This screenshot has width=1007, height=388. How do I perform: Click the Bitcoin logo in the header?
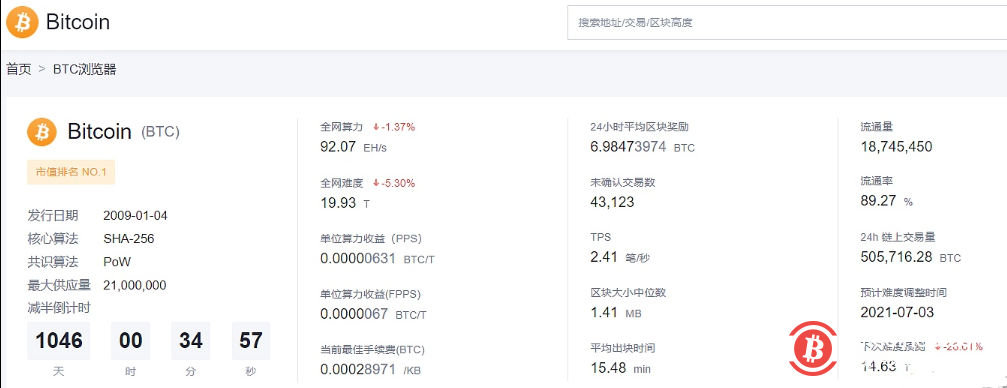[22, 22]
